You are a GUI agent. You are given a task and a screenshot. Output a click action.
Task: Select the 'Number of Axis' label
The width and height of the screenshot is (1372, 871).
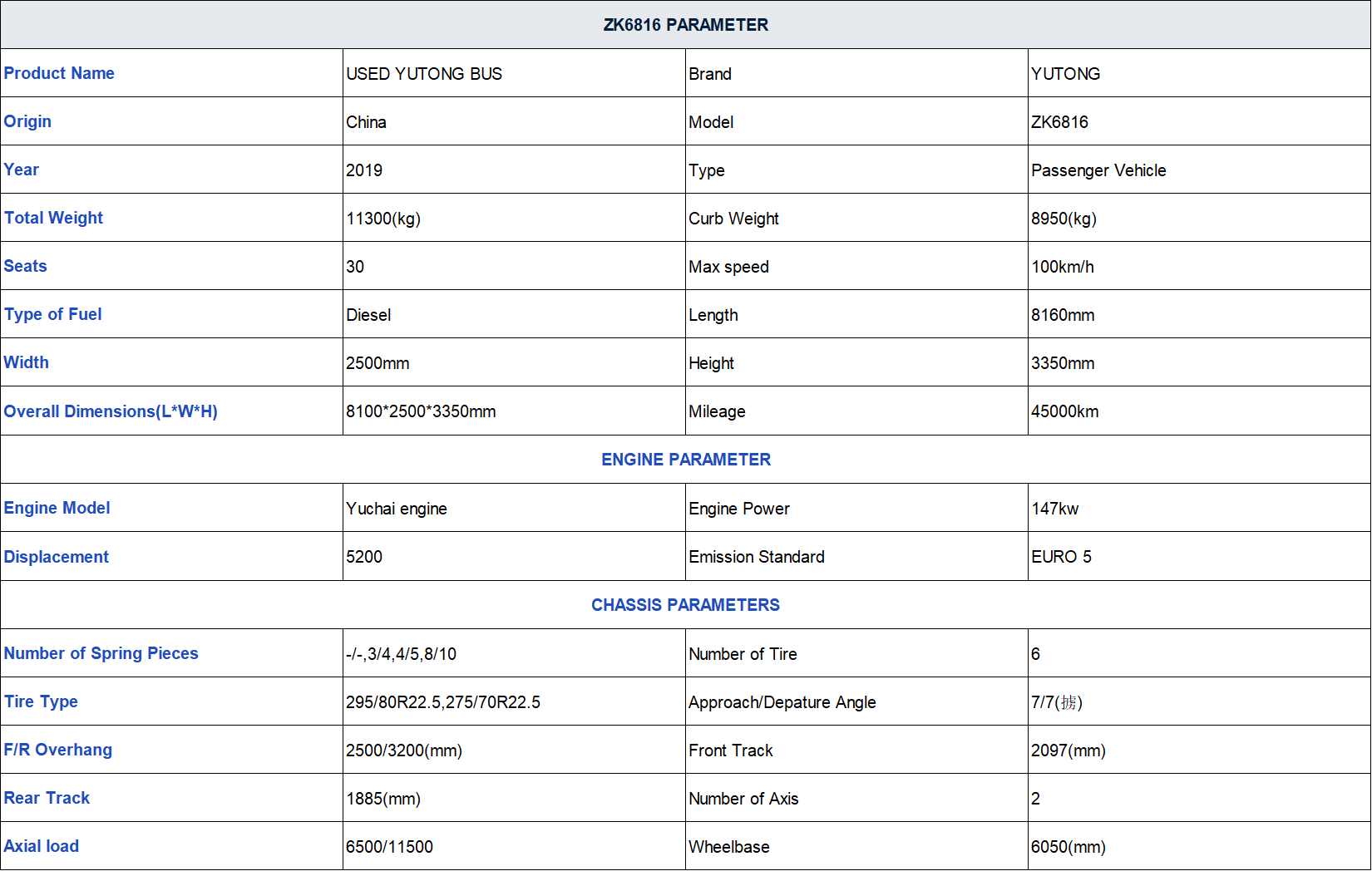pyautogui.click(x=743, y=799)
